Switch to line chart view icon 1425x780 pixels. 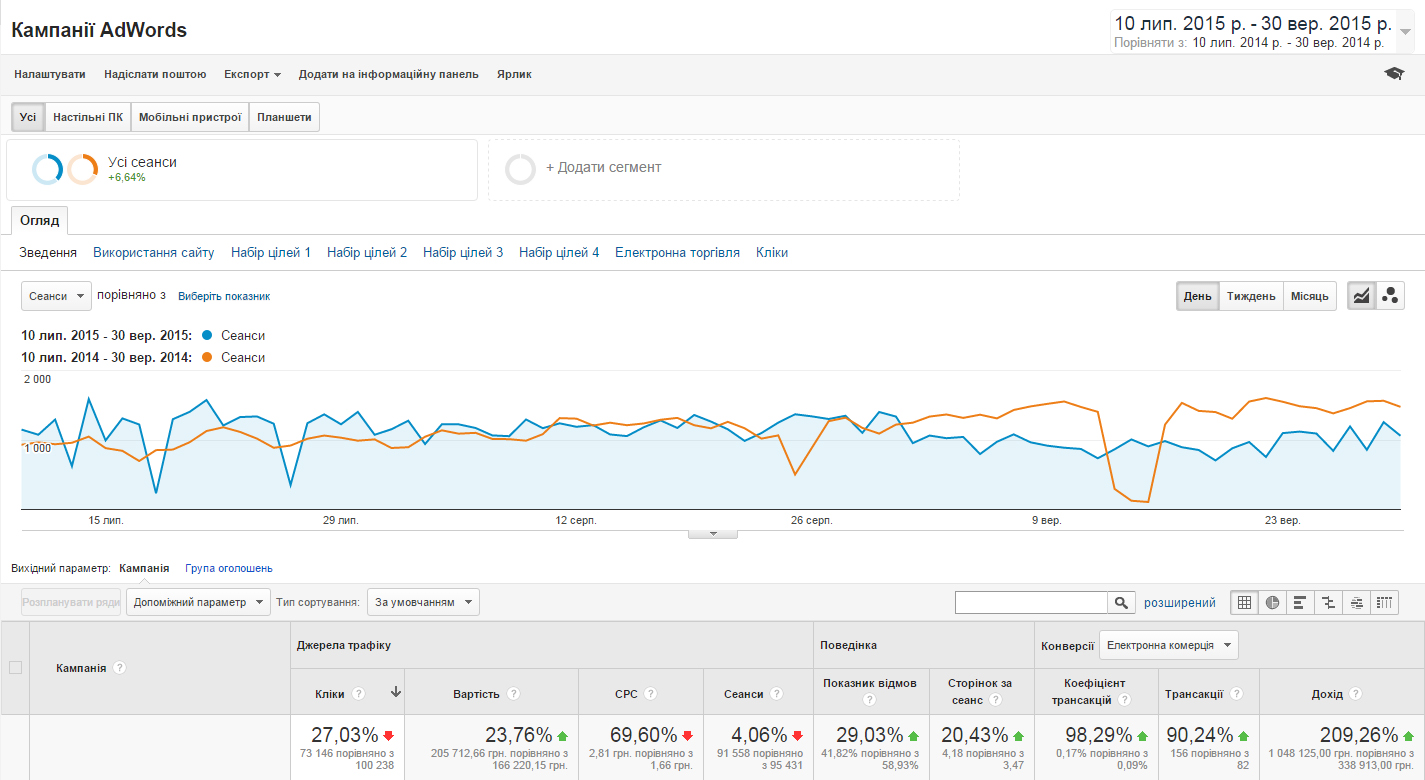point(1362,296)
